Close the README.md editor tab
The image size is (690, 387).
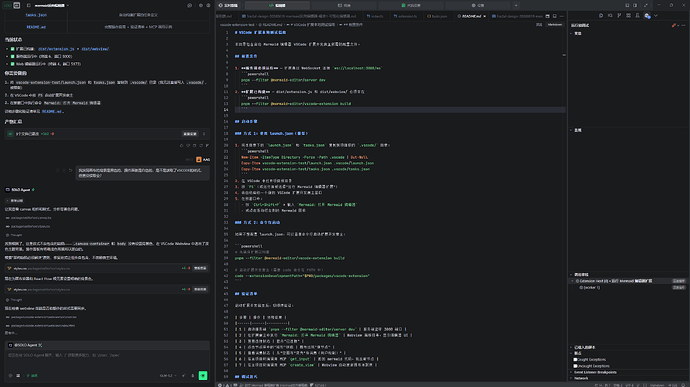pyautogui.click(x=484, y=16)
